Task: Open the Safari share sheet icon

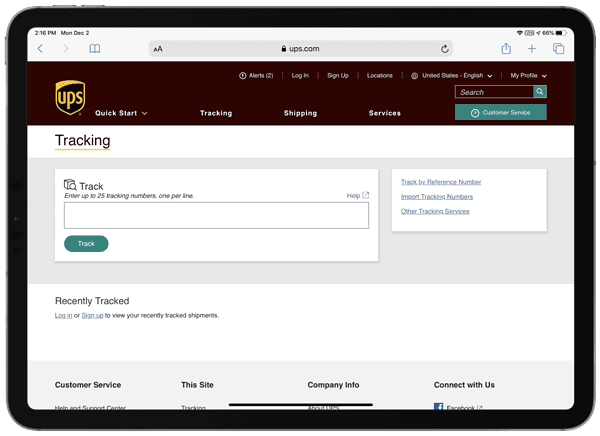Action: pos(506,48)
